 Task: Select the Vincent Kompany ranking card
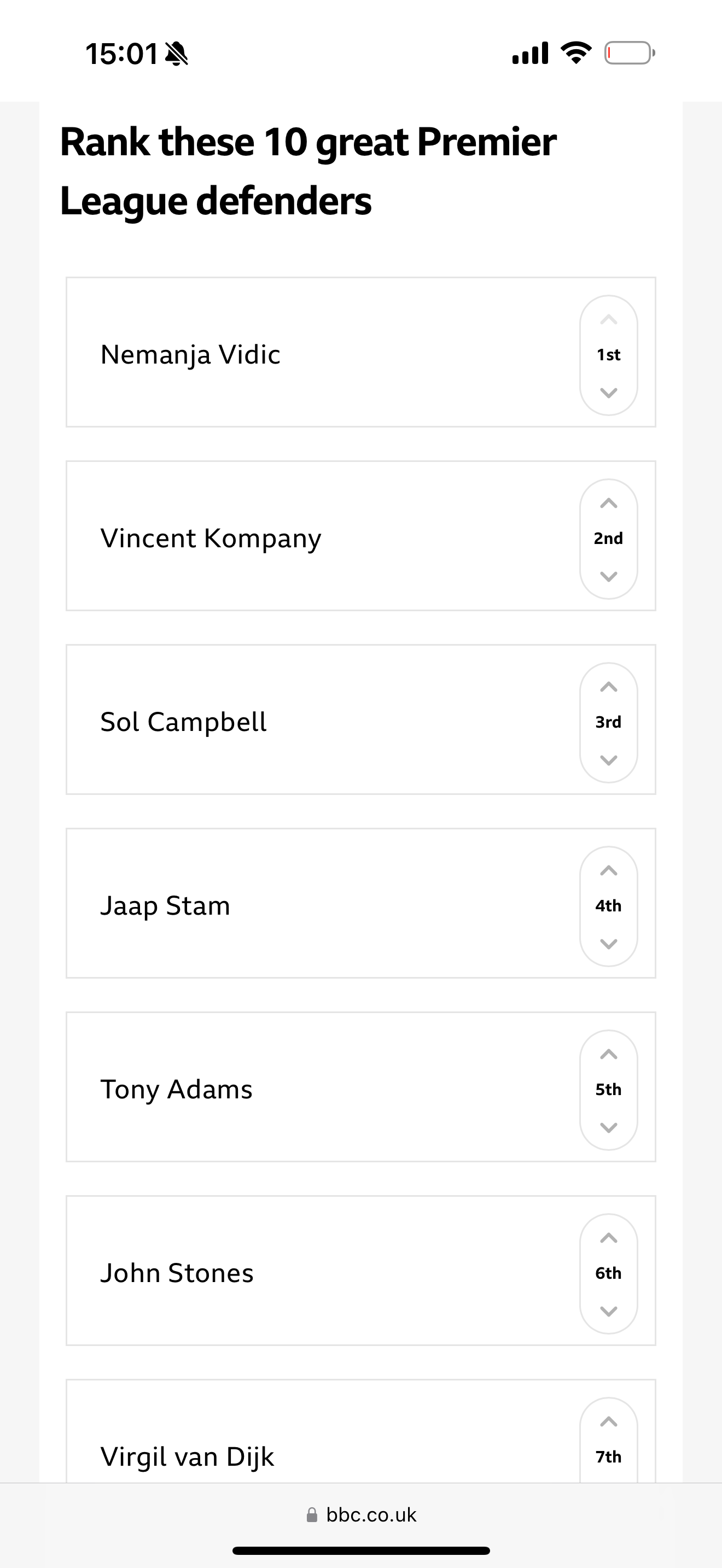(360, 536)
